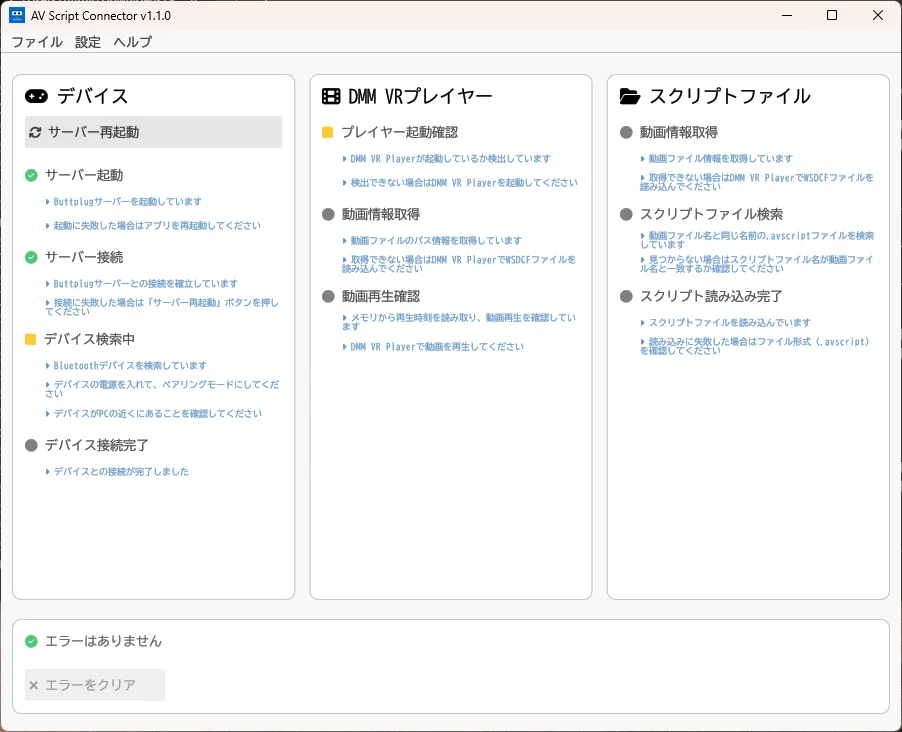Click the サーバー起動 step heading
The image size is (902, 732).
point(84,175)
